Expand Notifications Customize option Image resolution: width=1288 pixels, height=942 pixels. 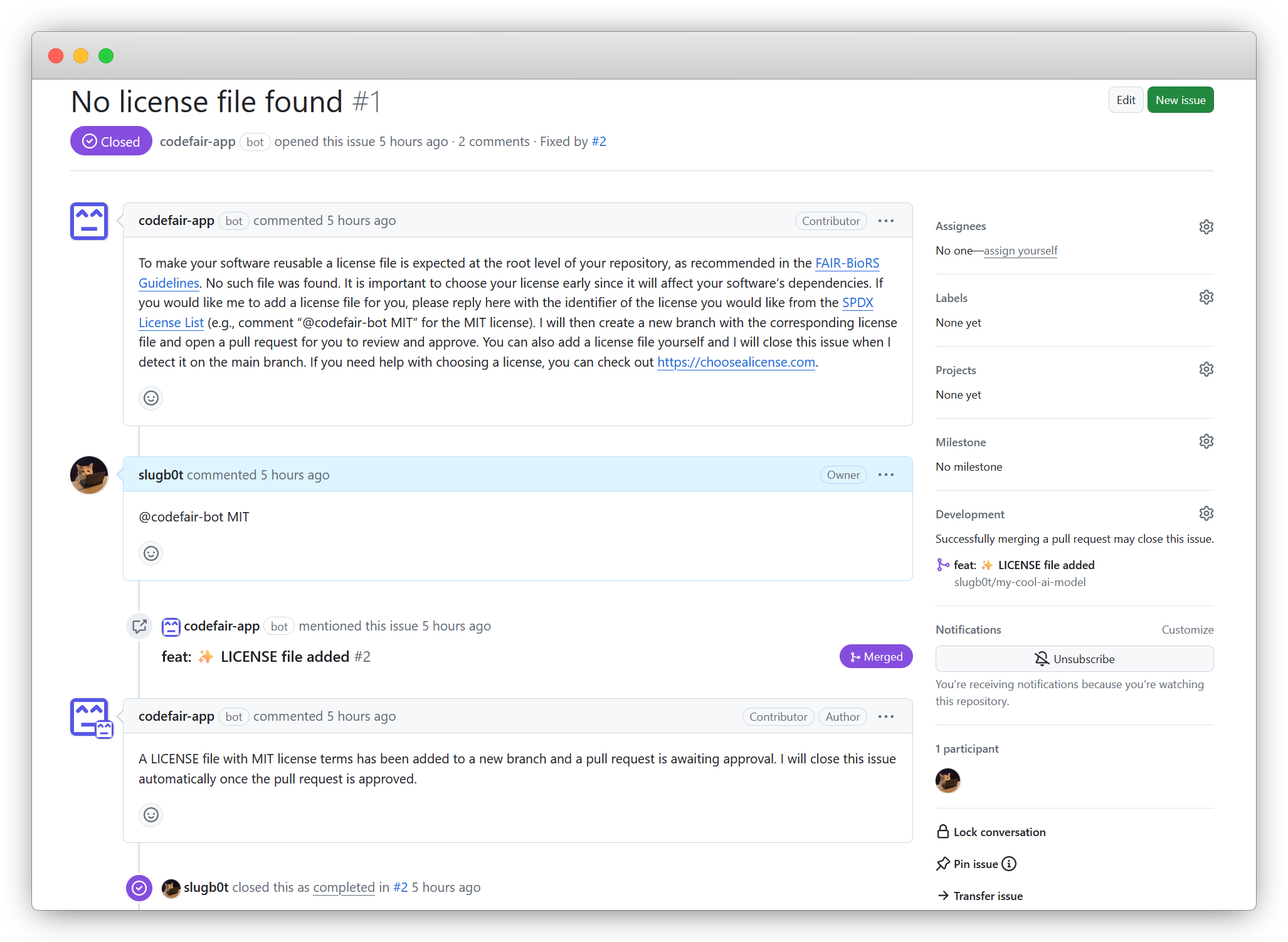click(x=1188, y=629)
